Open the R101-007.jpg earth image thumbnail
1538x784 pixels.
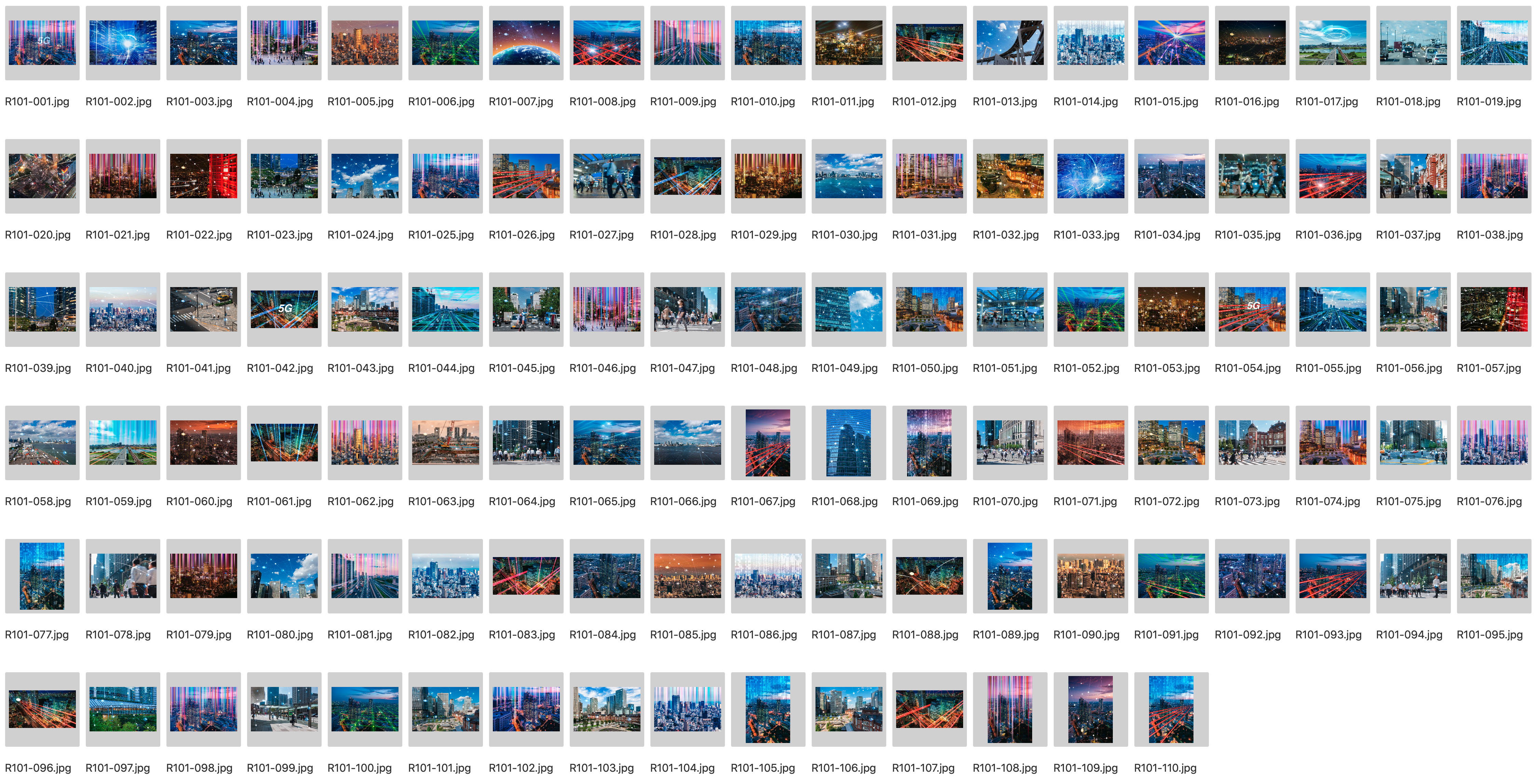pyautogui.click(x=526, y=43)
